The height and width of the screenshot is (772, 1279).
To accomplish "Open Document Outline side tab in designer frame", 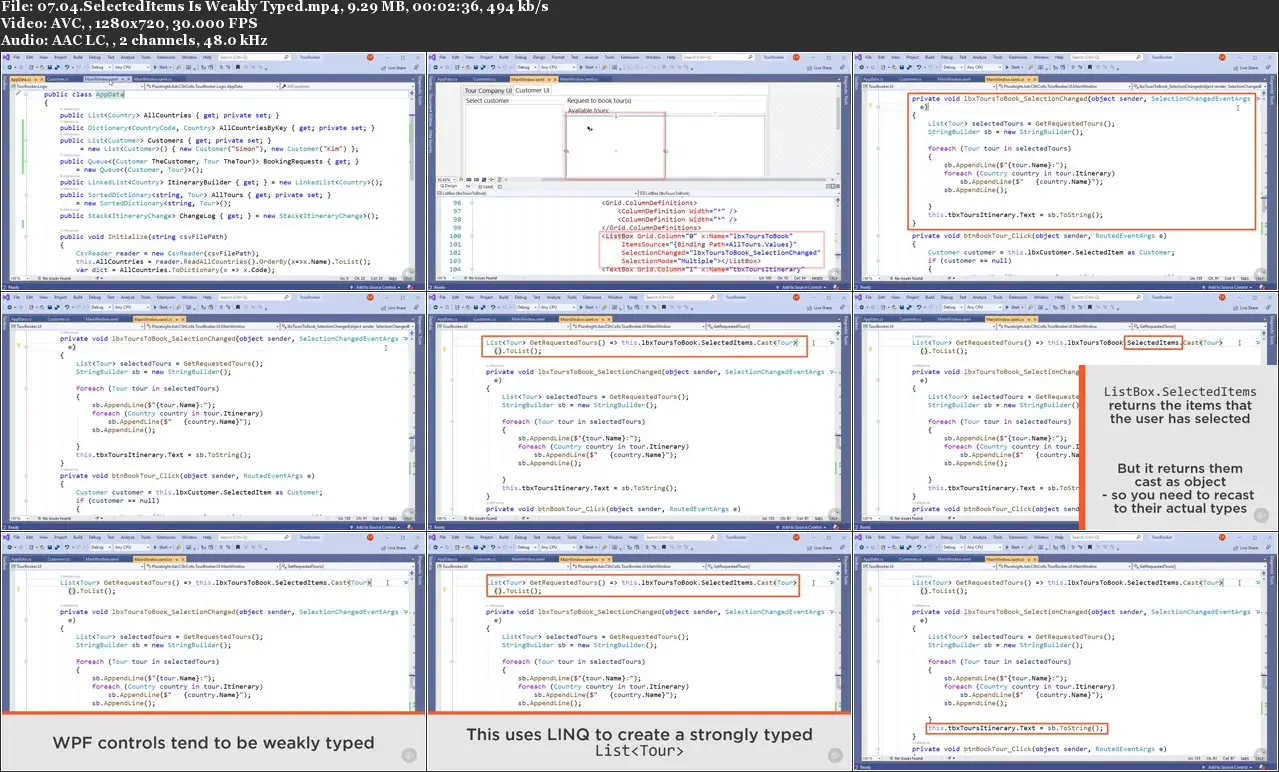I will (x=431, y=109).
